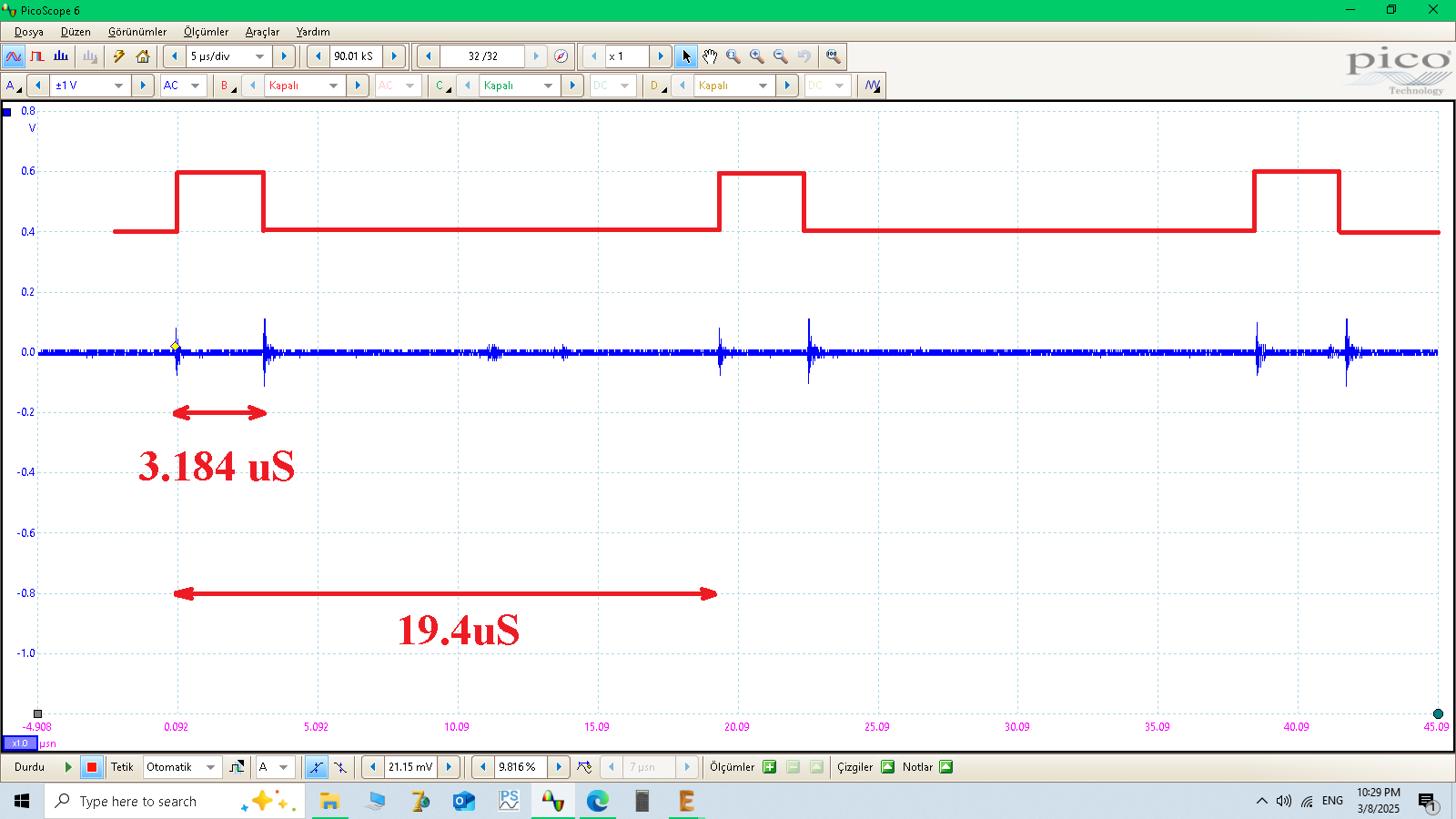
Task: Select spectrum mode icon
Action: (x=61, y=56)
